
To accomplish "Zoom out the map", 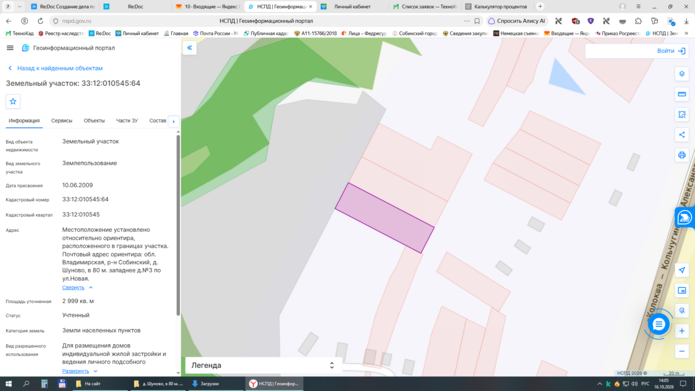I will click(x=682, y=352).
